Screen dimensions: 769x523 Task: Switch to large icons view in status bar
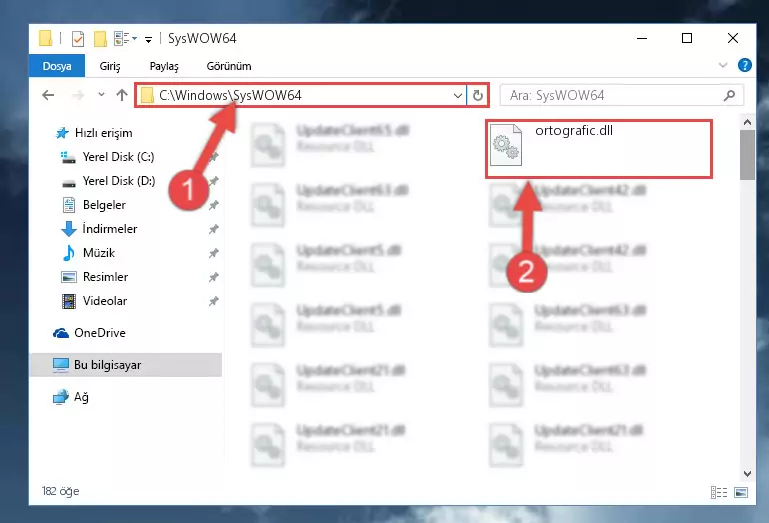coord(741,492)
